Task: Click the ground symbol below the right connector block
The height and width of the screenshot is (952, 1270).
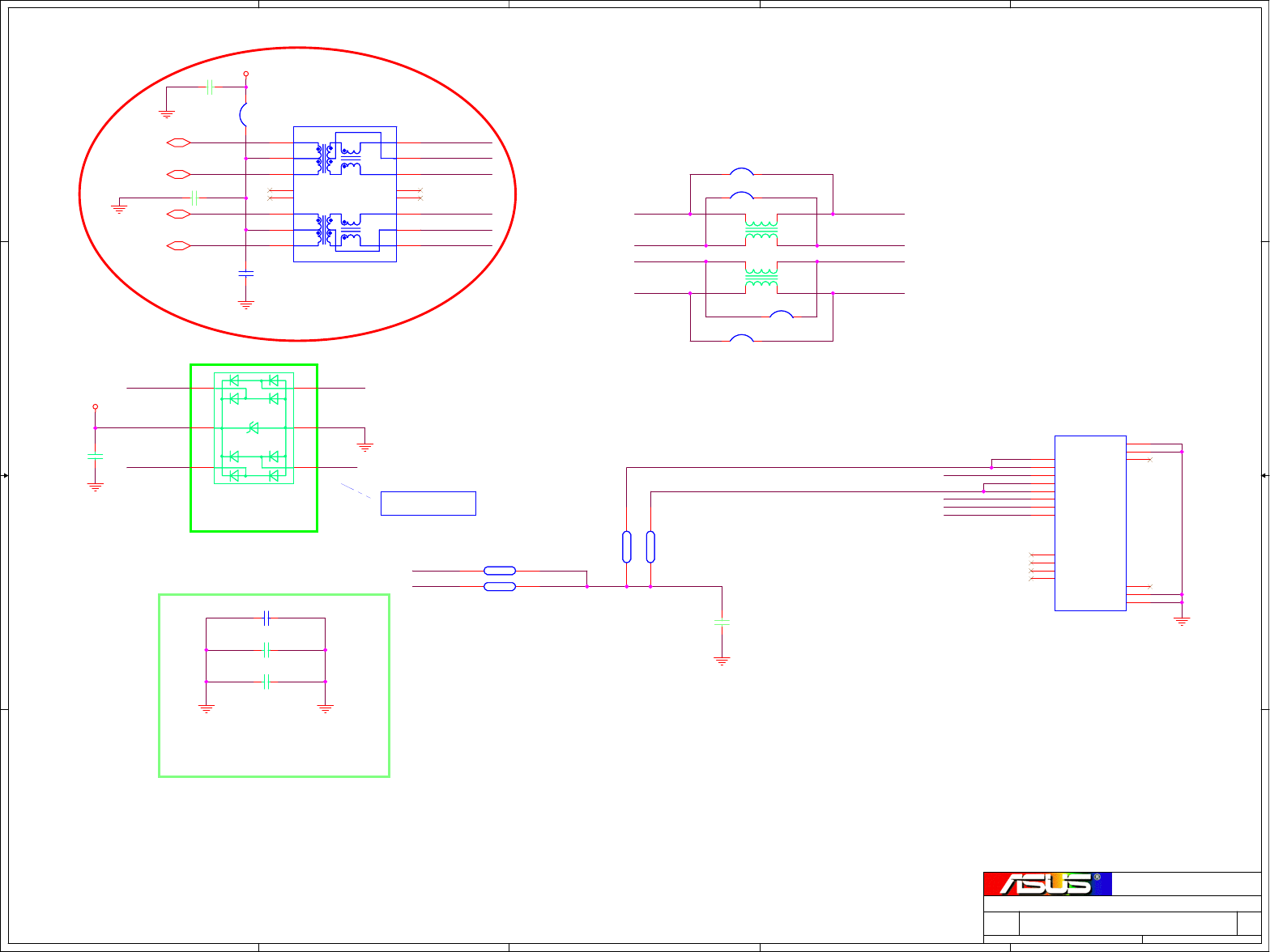Action: coord(1182,622)
